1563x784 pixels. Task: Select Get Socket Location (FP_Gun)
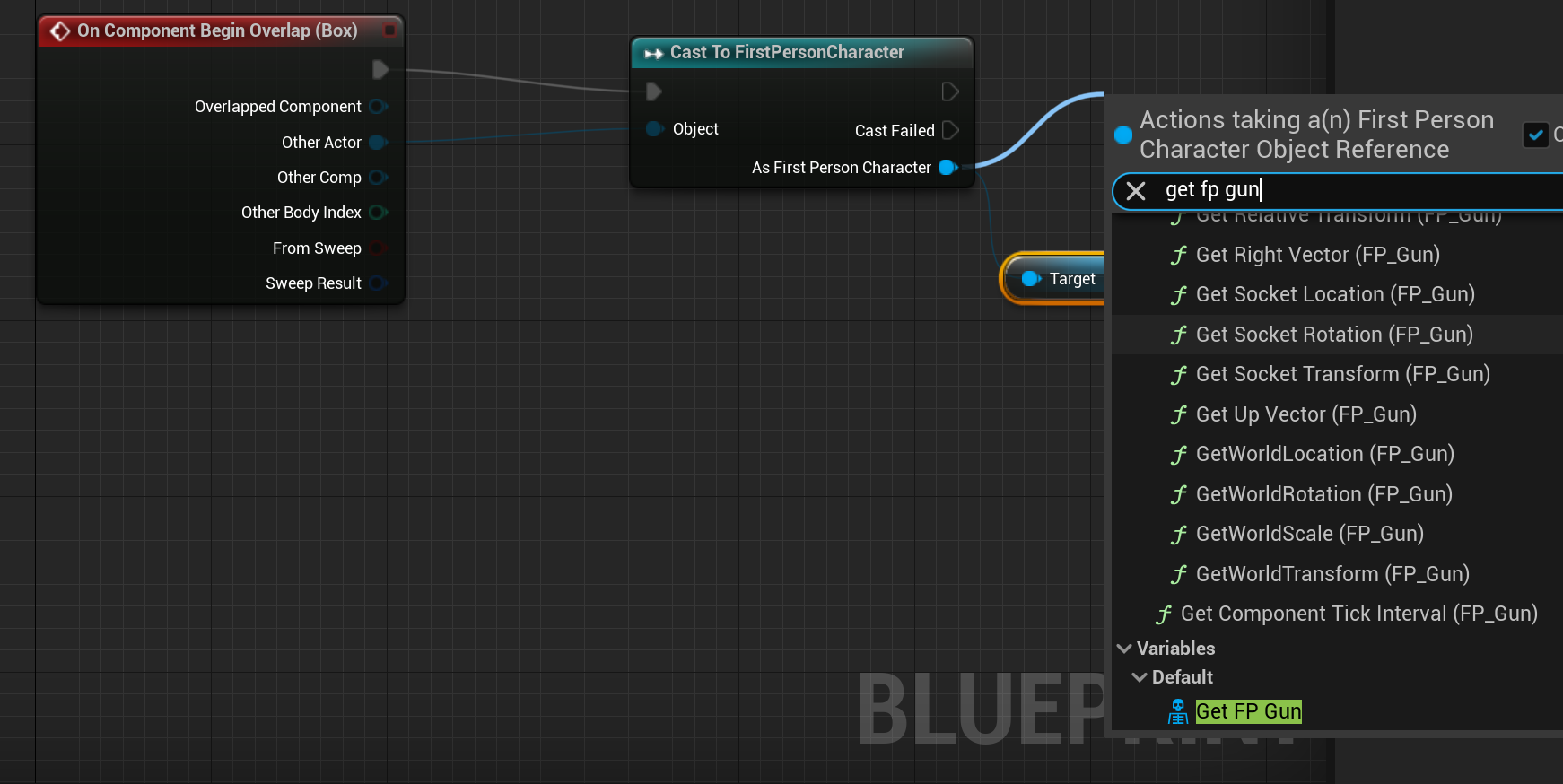(x=1337, y=294)
